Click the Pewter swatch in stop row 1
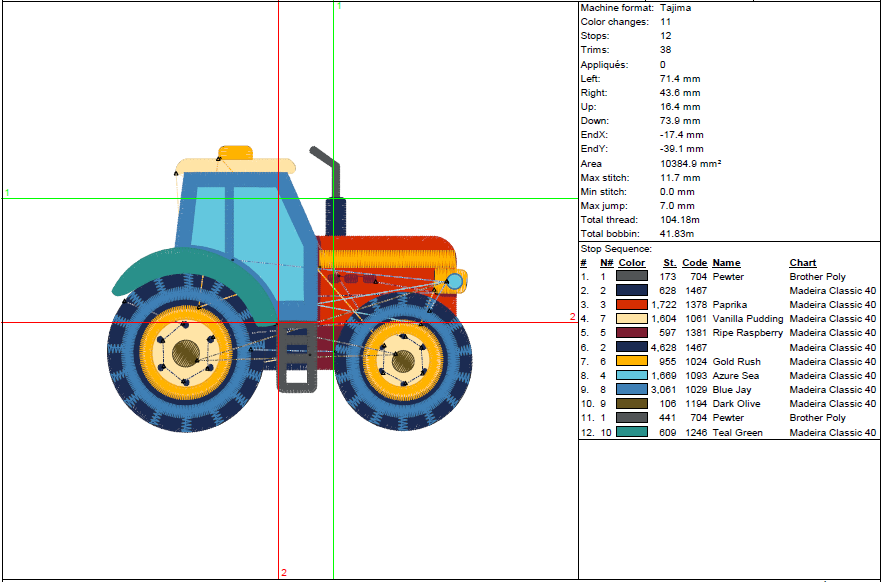The image size is (883, 582). tap(632, 276)
